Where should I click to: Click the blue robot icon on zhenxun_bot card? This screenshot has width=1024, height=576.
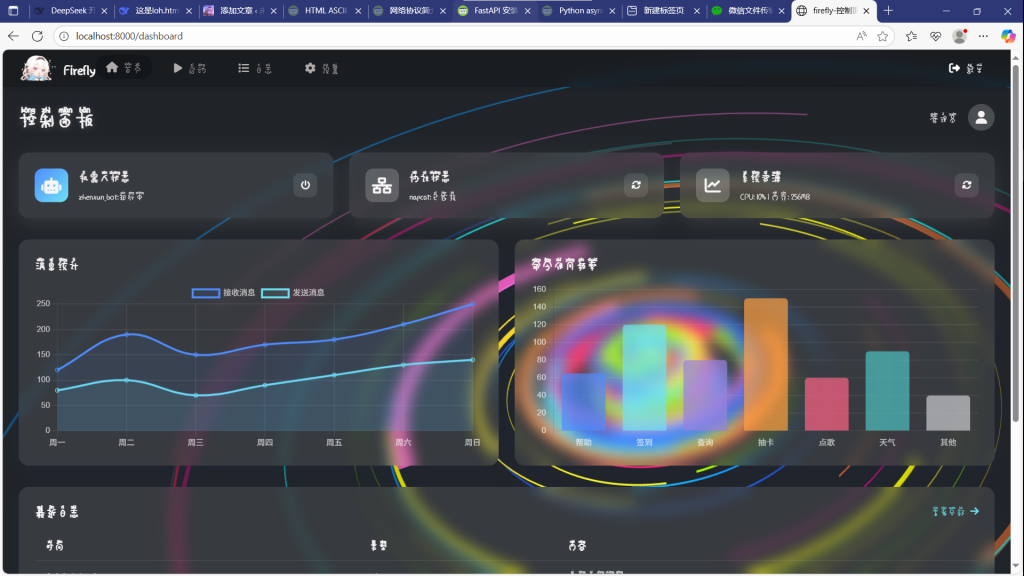click(52, 185)
